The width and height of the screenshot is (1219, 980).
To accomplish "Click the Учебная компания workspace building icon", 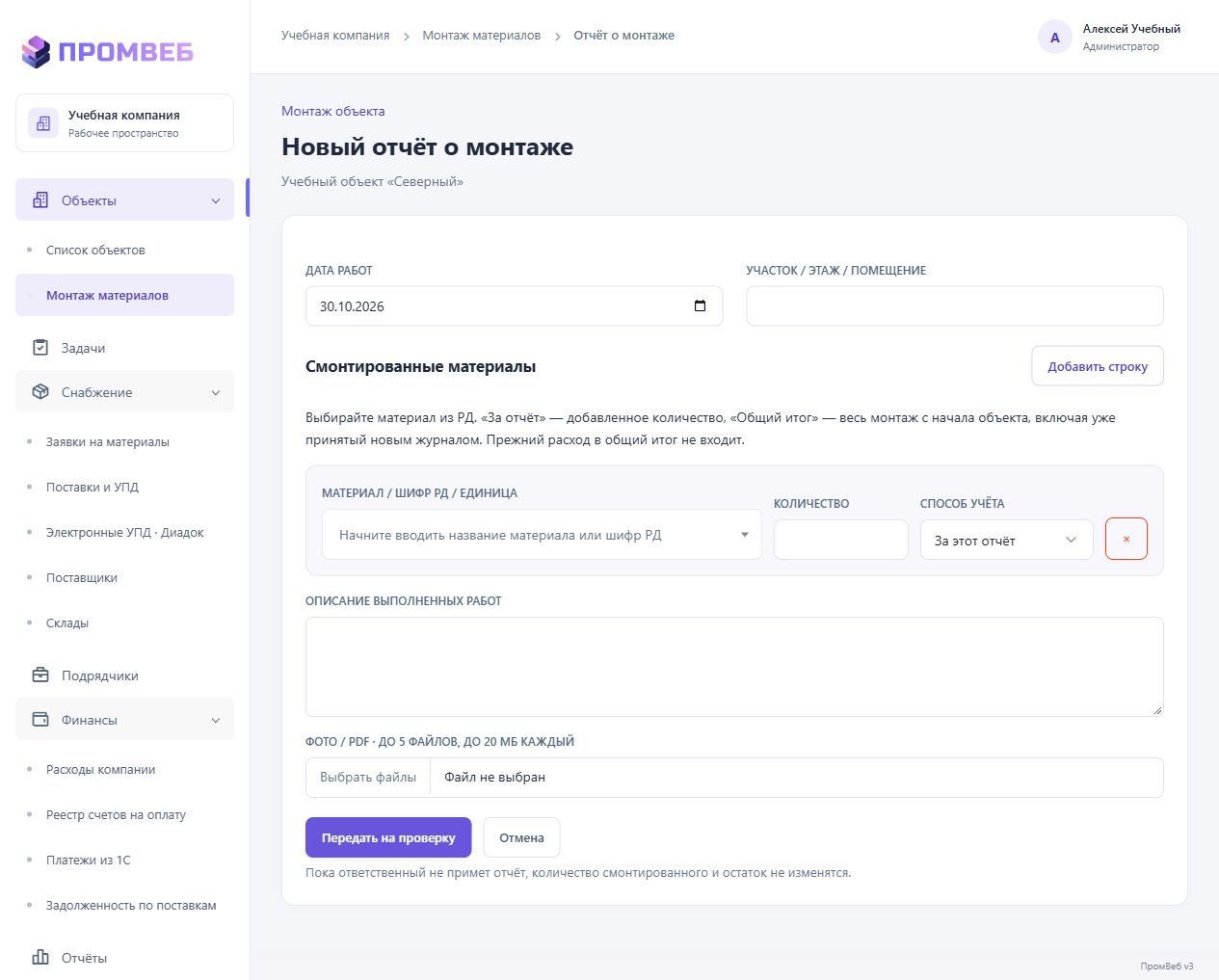I will click(43, 123).
